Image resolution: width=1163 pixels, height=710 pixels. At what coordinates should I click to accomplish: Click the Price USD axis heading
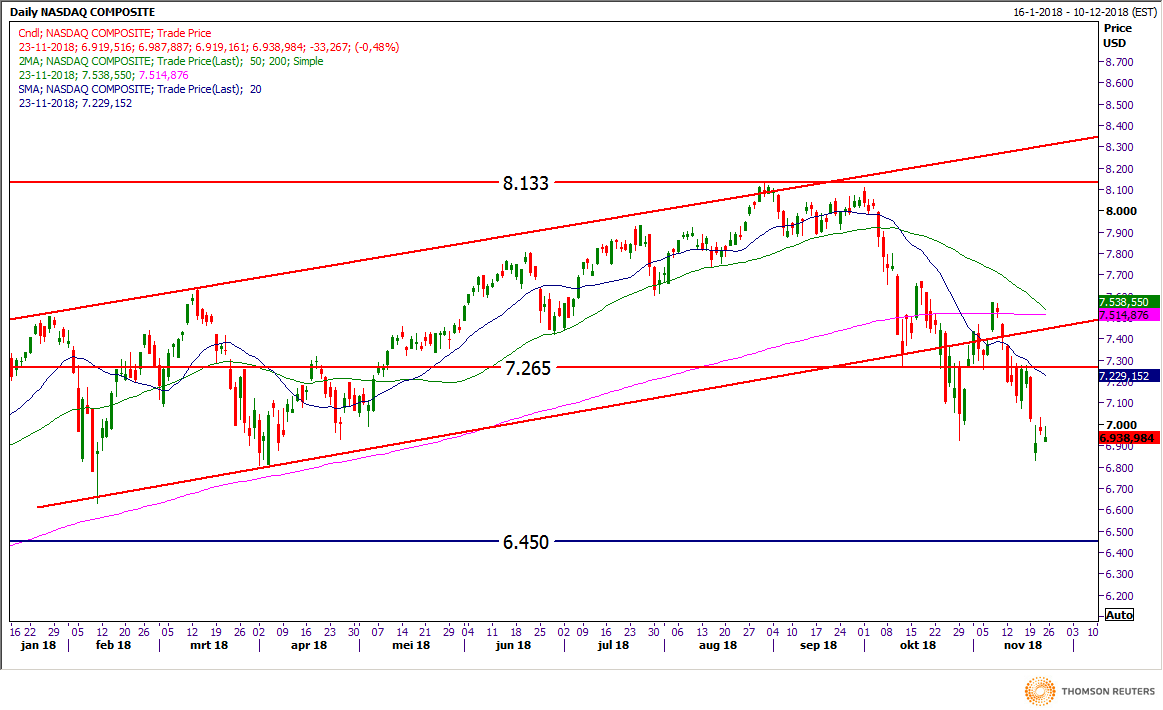(x=1117, y=36)
